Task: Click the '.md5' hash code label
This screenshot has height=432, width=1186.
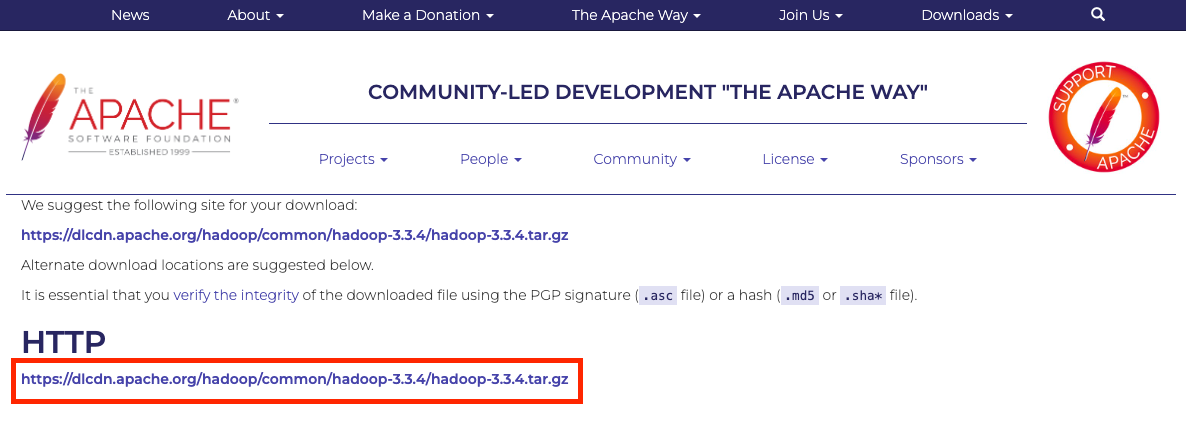Action: click(x=799, y=296)
